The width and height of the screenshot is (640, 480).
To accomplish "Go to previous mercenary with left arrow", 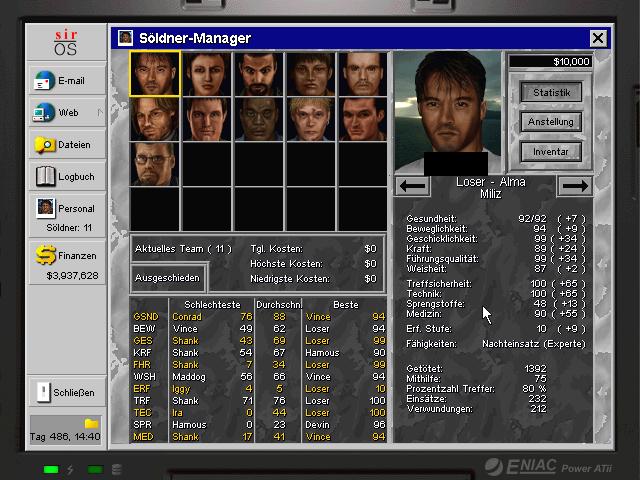I will coord(413,186).
